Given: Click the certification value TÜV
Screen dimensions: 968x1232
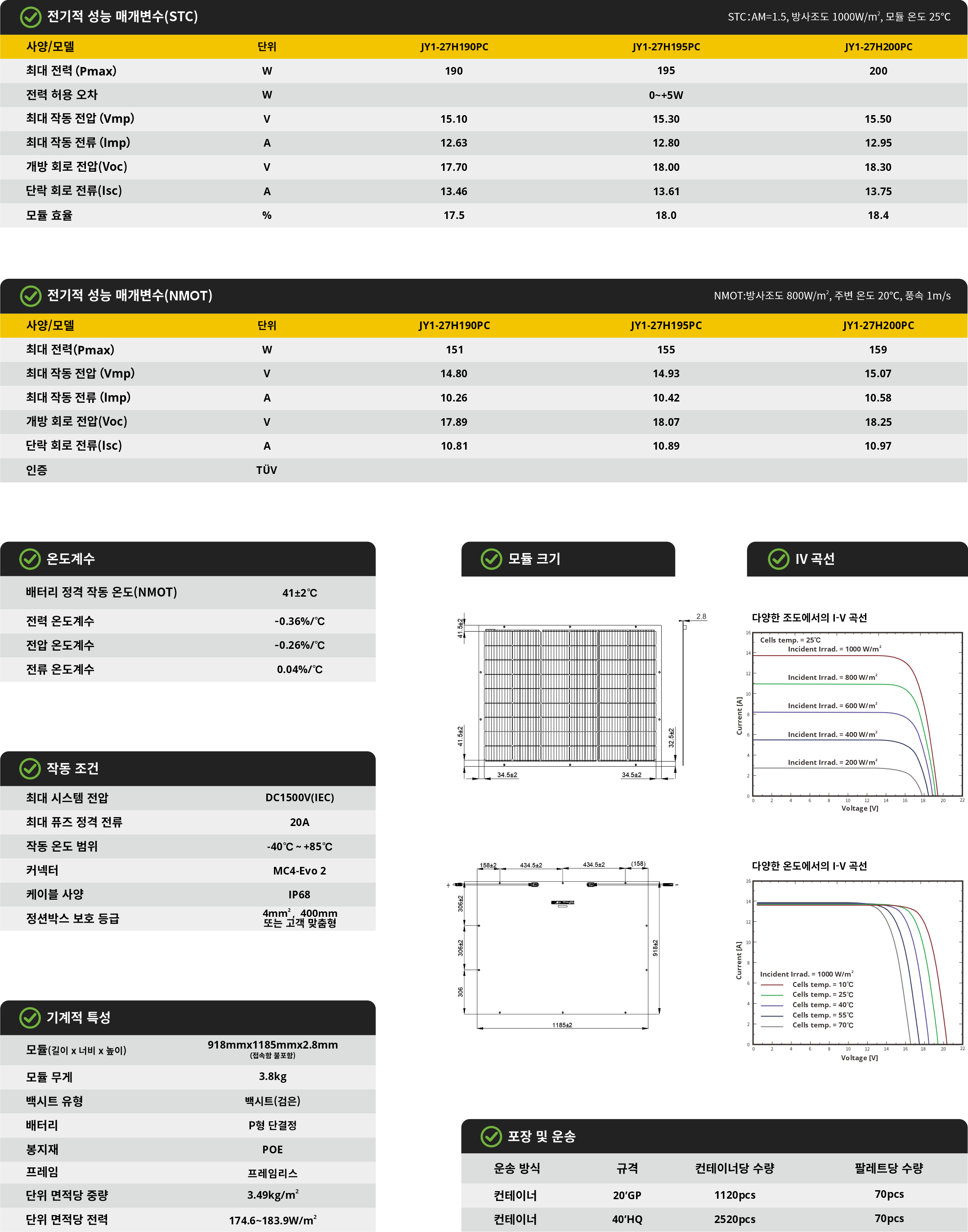Looking at the screenshot, I should tap(266, 470).
